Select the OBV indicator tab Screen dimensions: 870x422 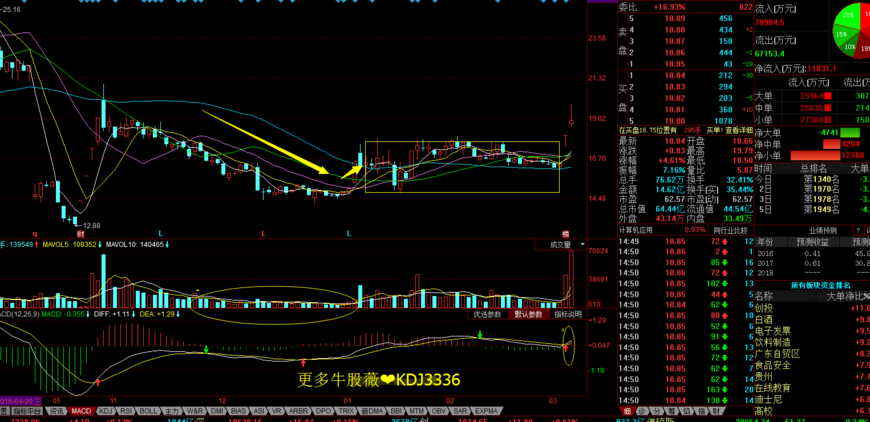click(439, 411)
